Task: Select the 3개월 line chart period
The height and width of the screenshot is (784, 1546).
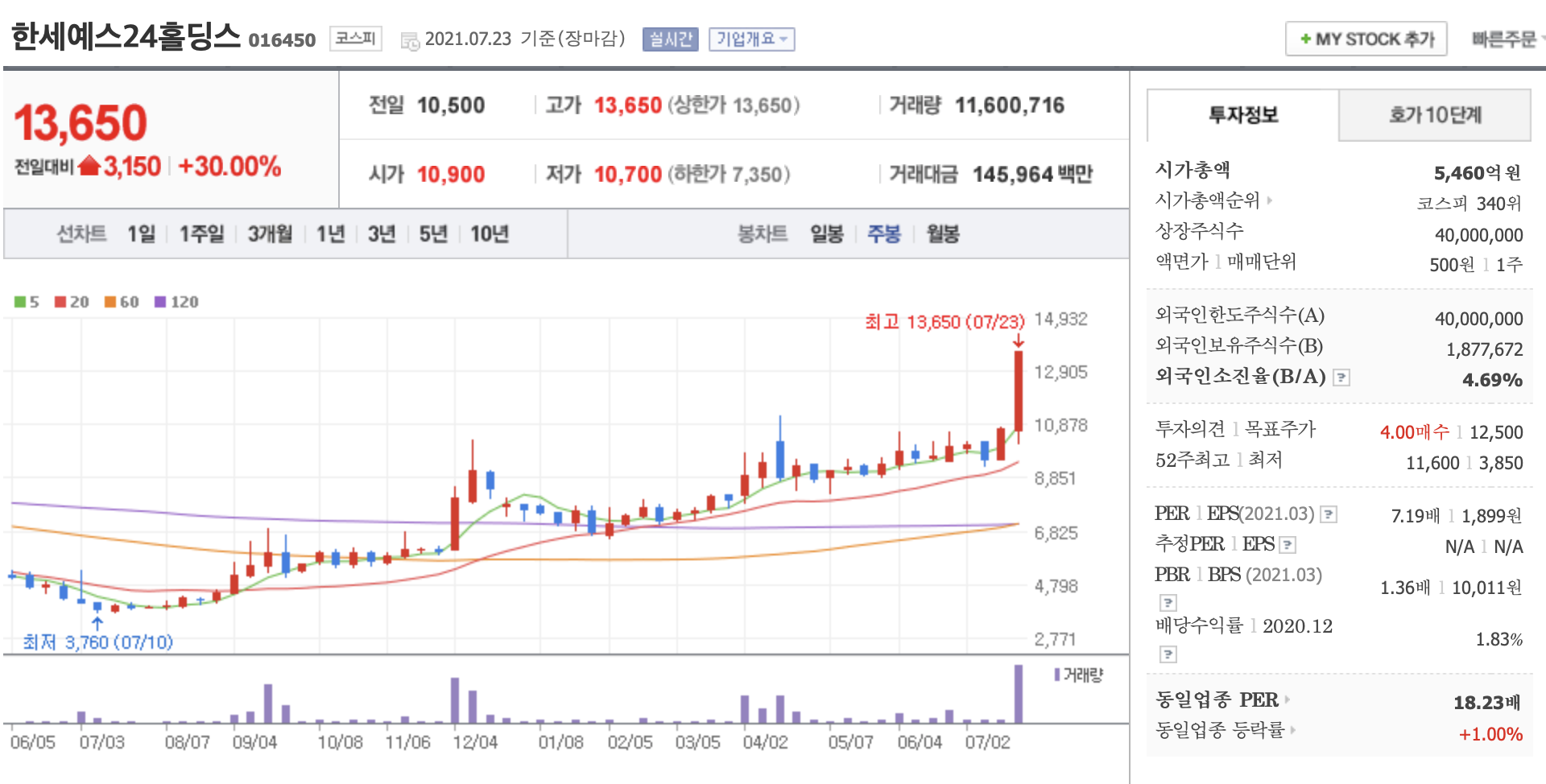Action: [270, 234]
